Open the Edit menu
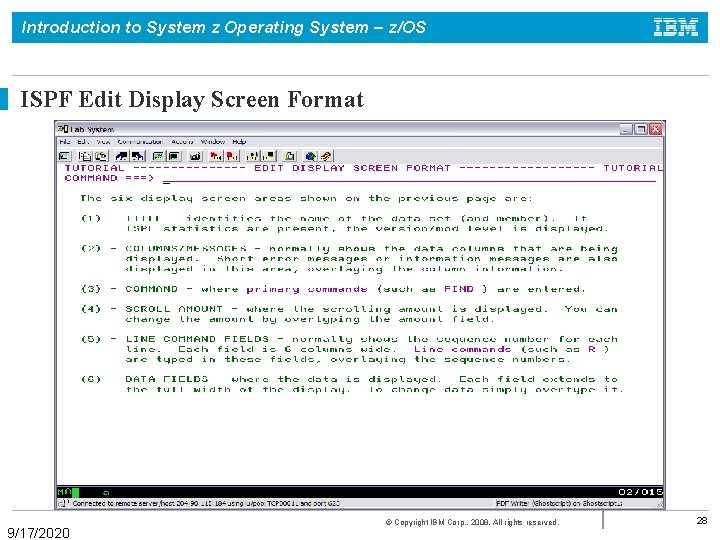Screen dimensions: 720x540 coord(83,142)
